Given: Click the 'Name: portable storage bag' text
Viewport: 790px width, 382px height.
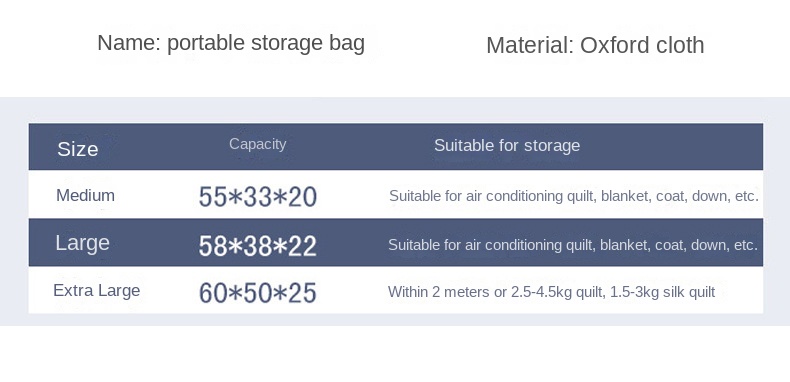Looking at the screenshot, I should pyautogui.click(x=231, y=43).
